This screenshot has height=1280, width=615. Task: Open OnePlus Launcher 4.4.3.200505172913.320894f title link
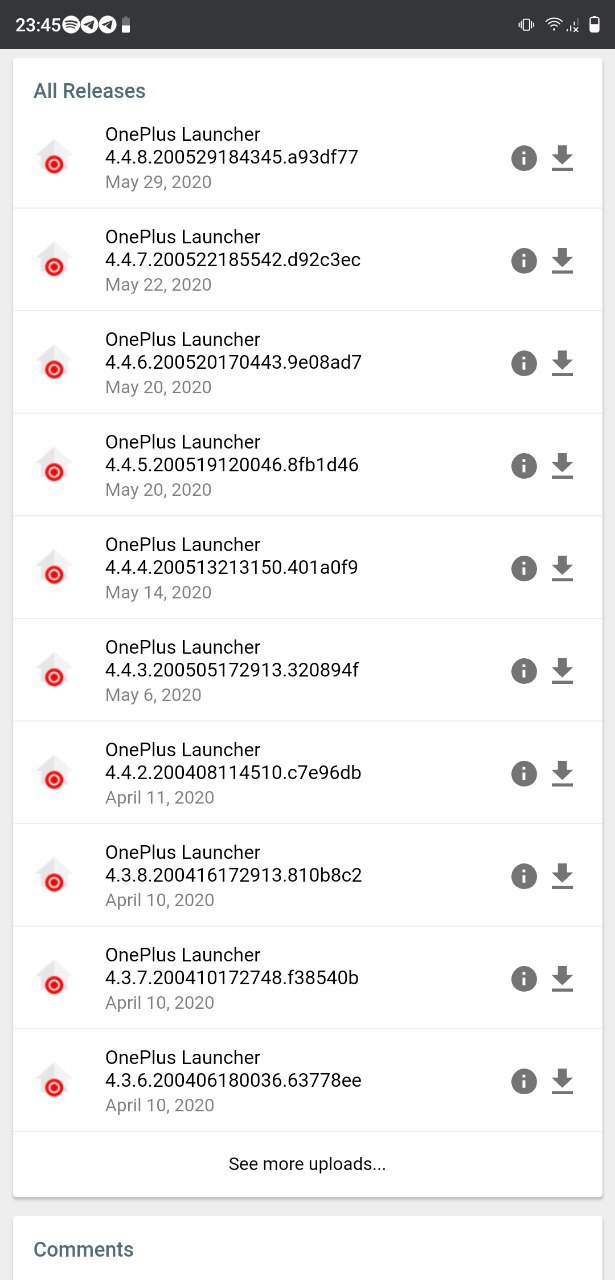[x=232, y=658]
